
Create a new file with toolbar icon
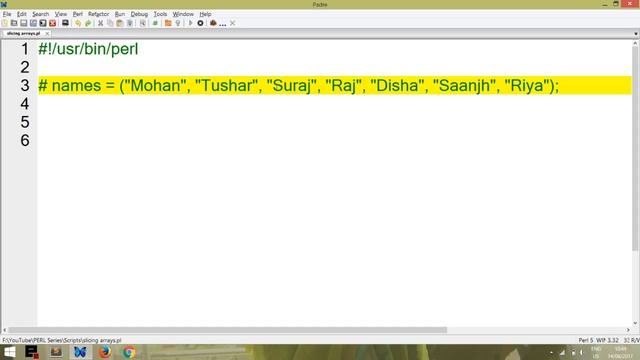(4, 23)
